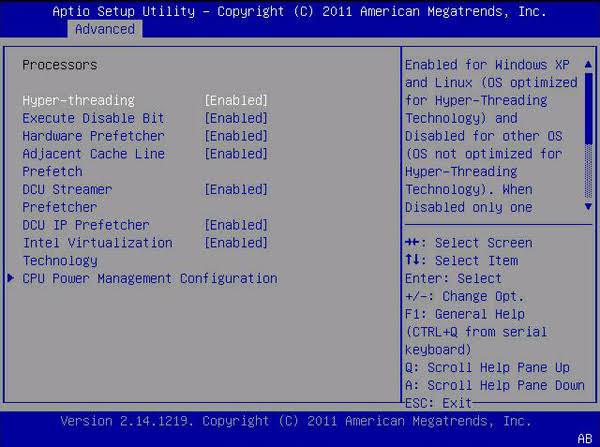Click the Processors section heading
The image size is (600, 447).
pyautogui.click(x=60, y=65)
